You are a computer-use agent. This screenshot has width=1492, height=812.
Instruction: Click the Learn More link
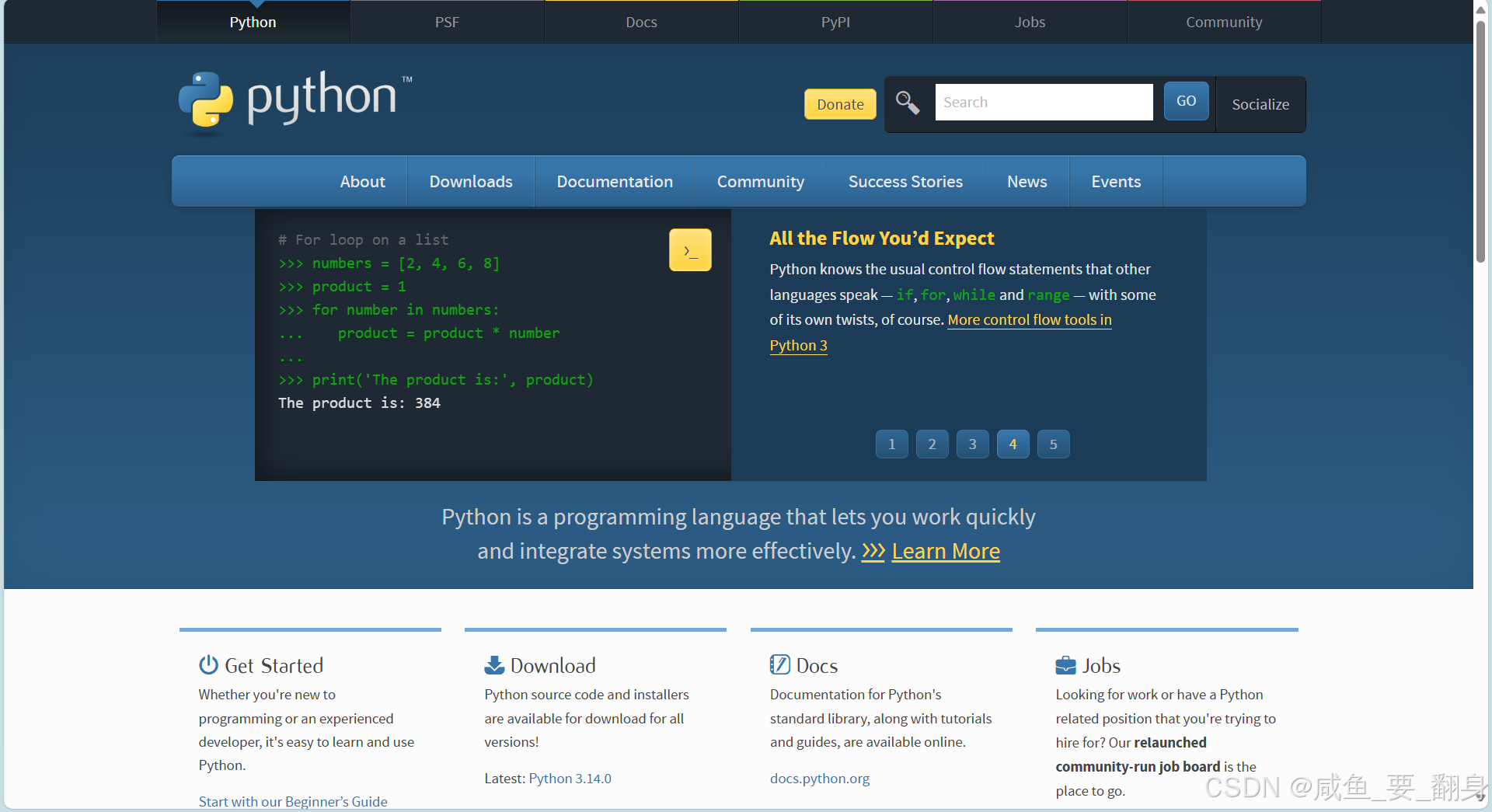946,552
